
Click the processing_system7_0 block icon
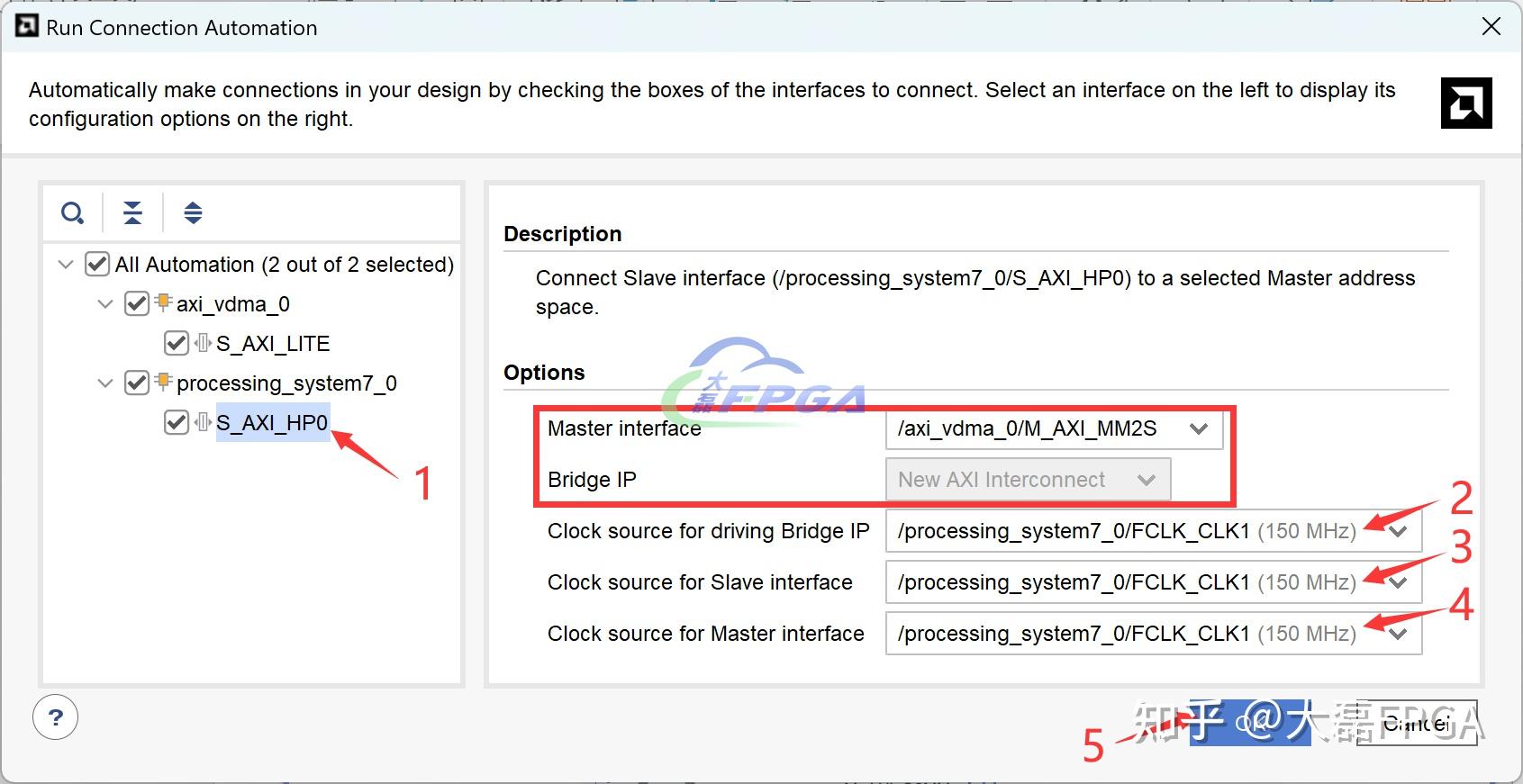(163, 382)
